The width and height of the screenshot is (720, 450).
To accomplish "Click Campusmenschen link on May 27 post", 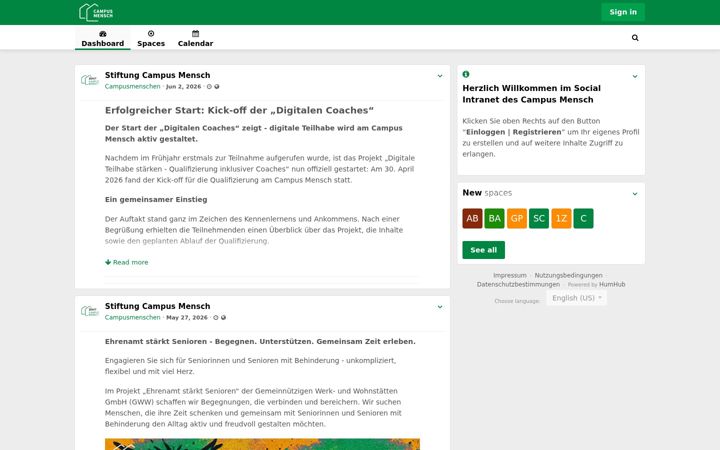I will pos(133,317).
